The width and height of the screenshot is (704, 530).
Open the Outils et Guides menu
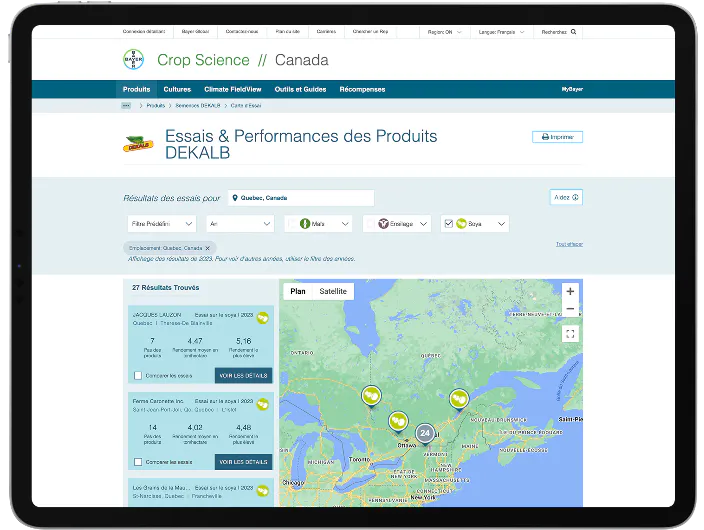(300, 89)
